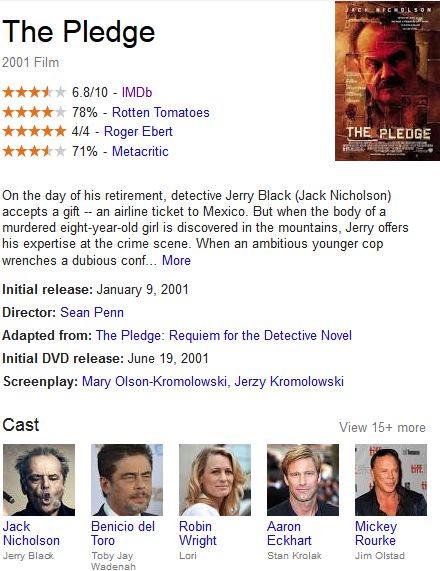This screenshot has width=440, height=571.
Task: Open the Roger Ebert review link
Action: pos(138,131)
